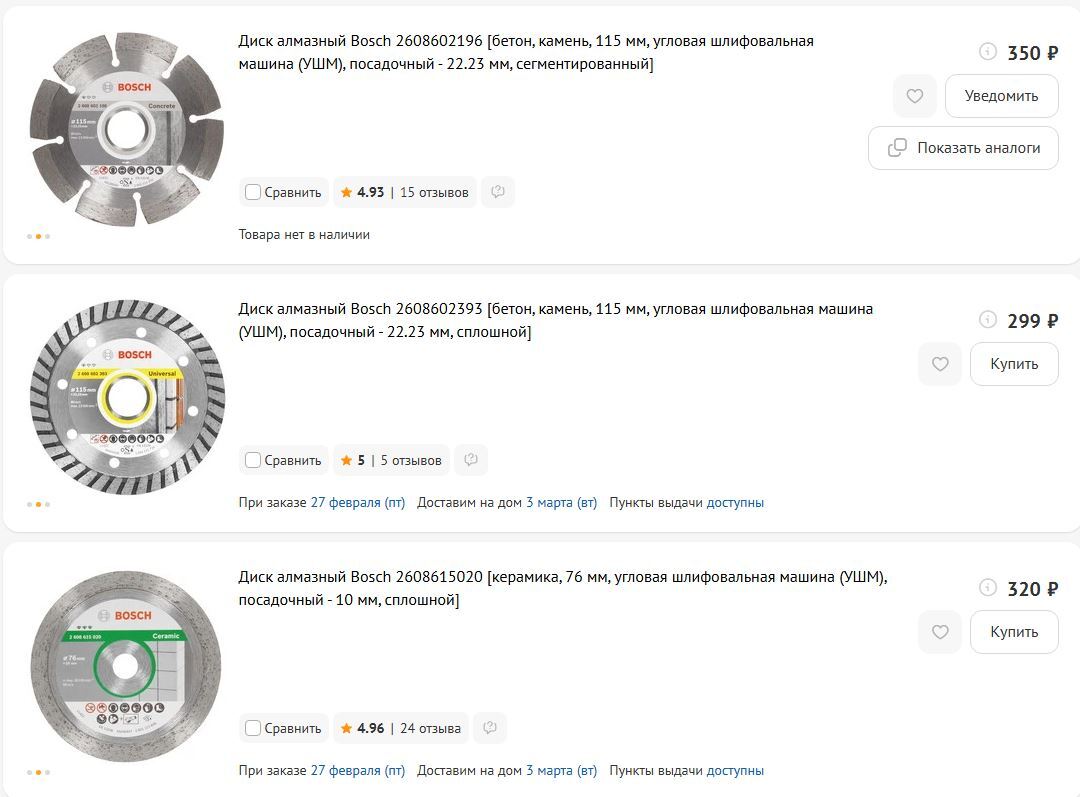Click Купить for the 320 ₽ disc
Viewport: 1080px width, 797px height.
(x=1014, y=632)
